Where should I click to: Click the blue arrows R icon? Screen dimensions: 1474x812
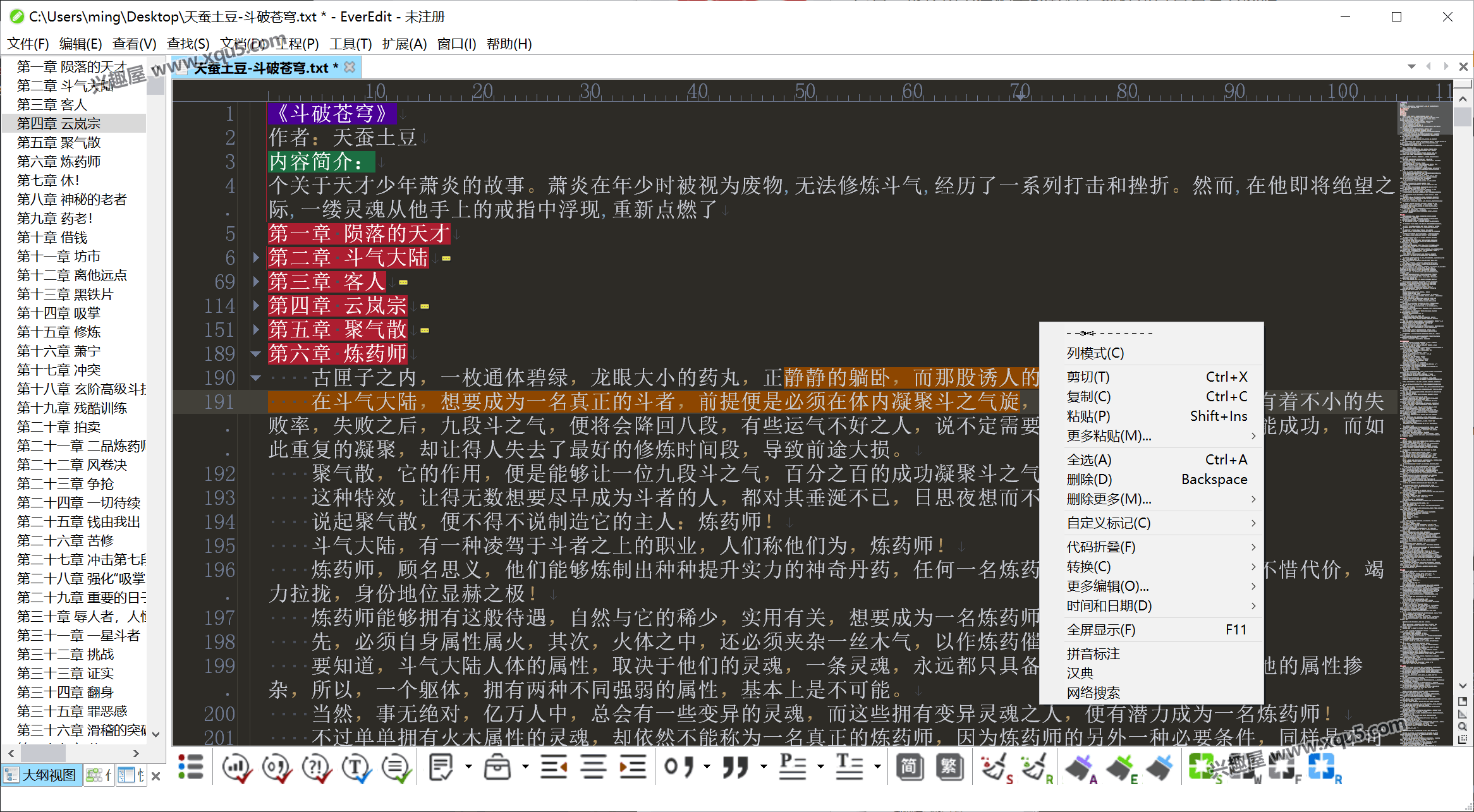tap(1325, 768)
